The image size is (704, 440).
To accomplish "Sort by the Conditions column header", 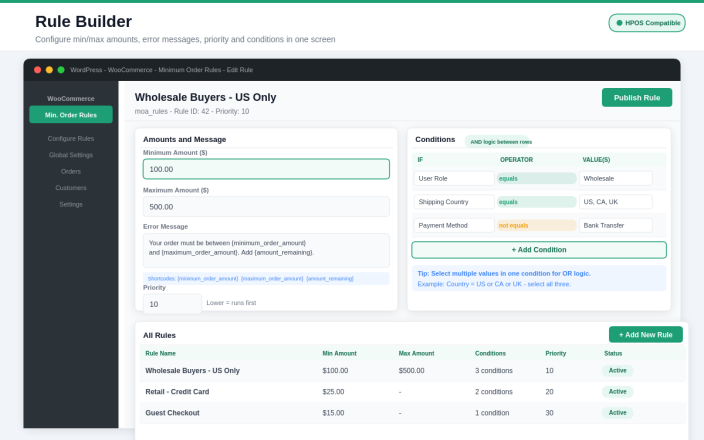I will tap(490, 353).
